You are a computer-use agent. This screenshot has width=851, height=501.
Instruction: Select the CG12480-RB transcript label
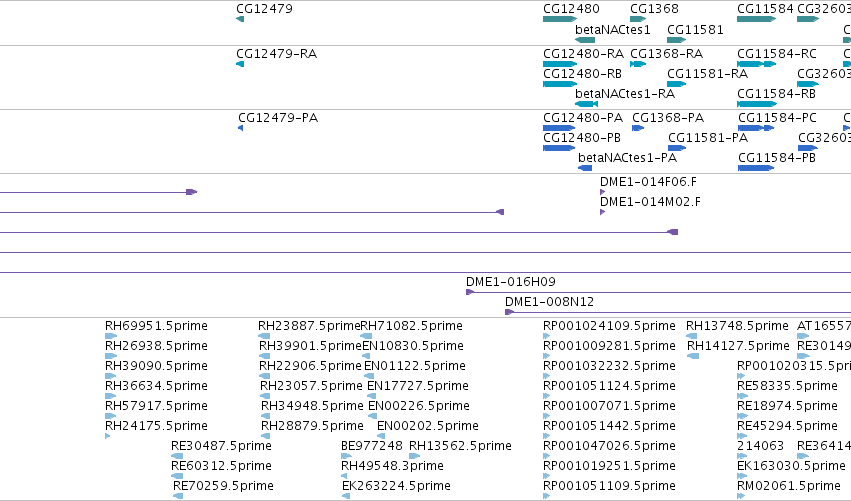click(582, 74)
